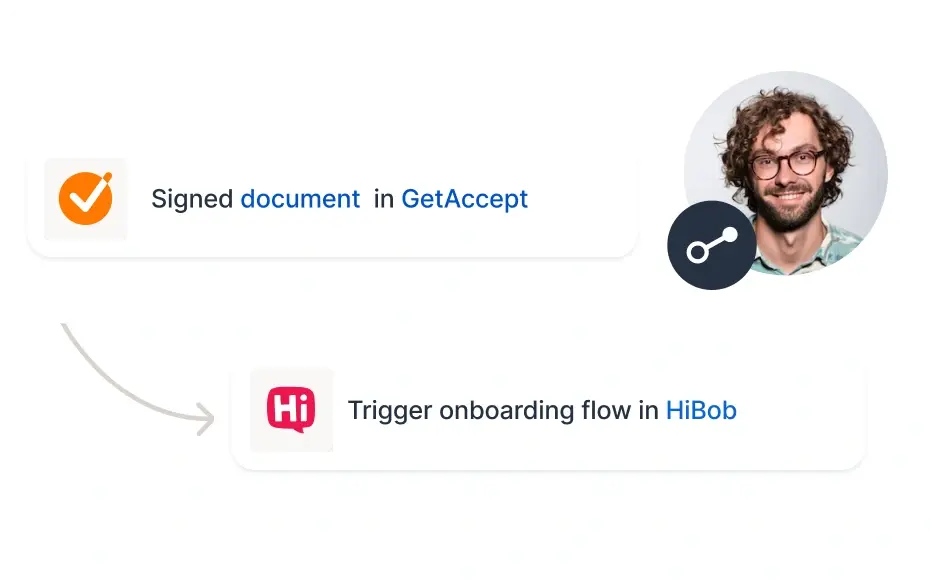Follow the blue "HiBob" link
The height and width of the screenshot is (584, 930).
click(x=701, y=410)
